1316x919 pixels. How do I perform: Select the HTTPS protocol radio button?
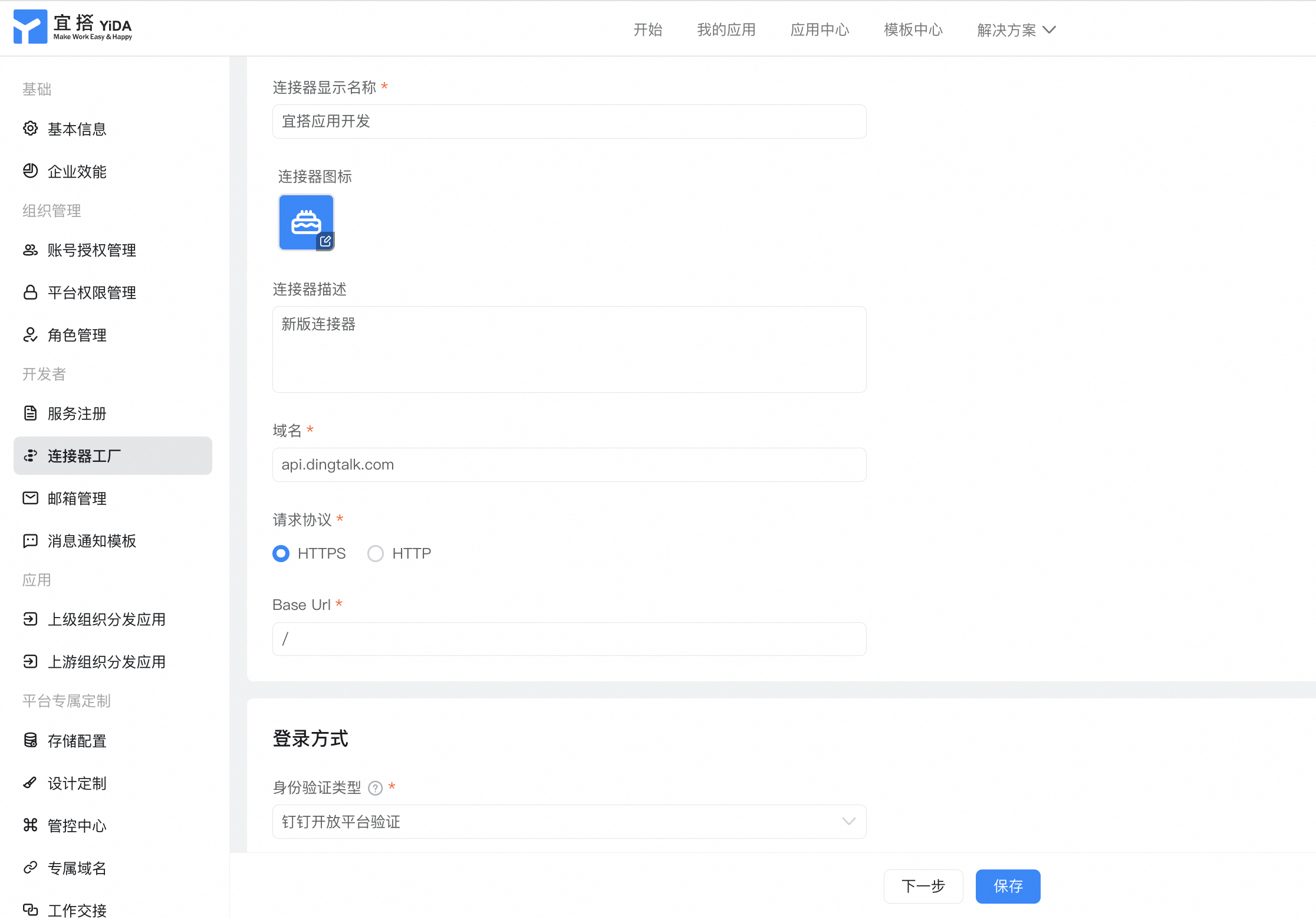click(281, 553)
